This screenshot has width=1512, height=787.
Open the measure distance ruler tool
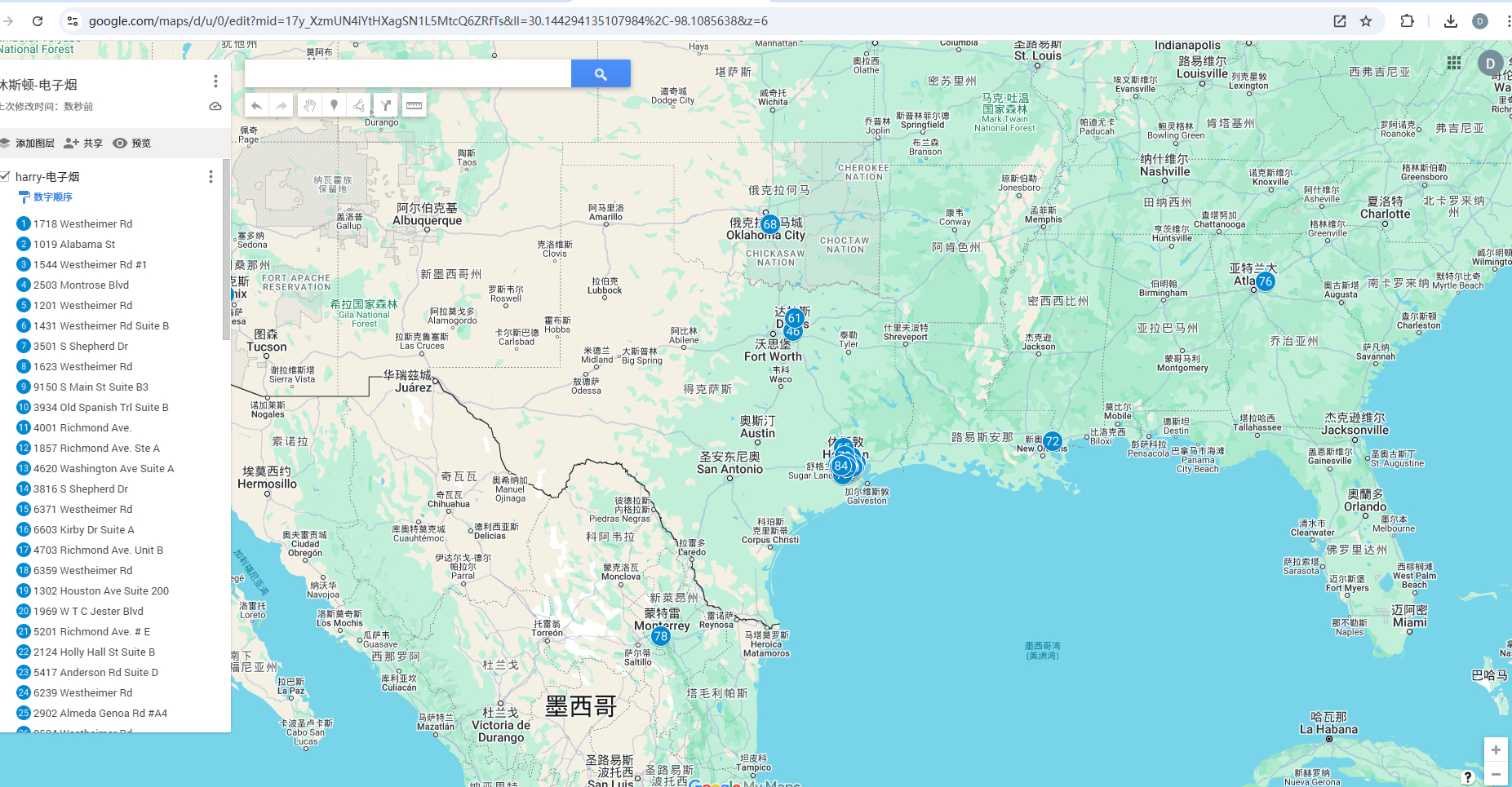point(415,105)
